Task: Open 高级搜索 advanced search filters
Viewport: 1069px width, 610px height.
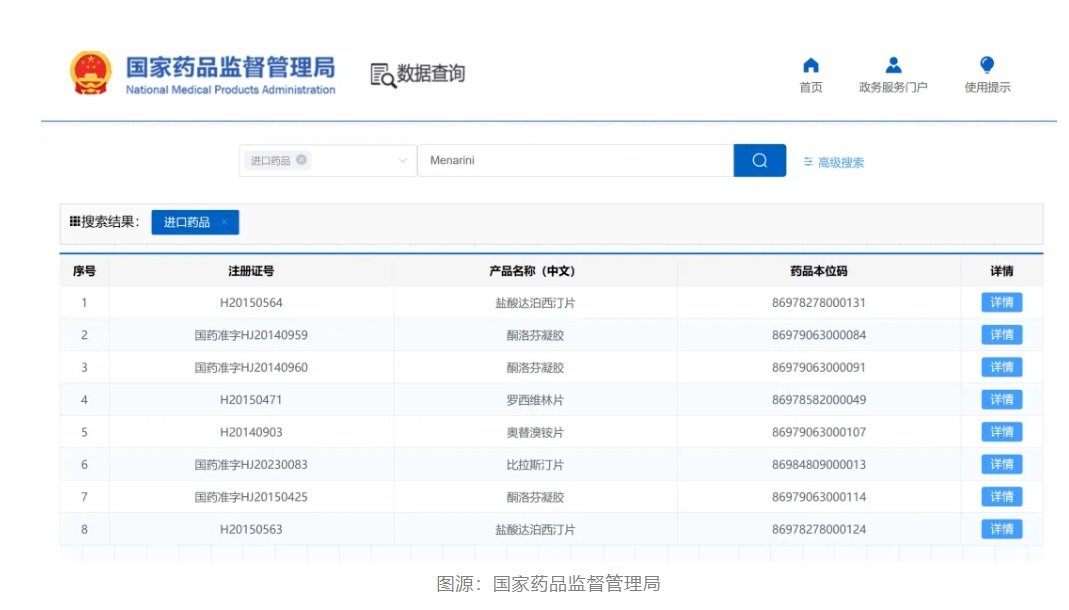Action: click(x=834, y=162)
